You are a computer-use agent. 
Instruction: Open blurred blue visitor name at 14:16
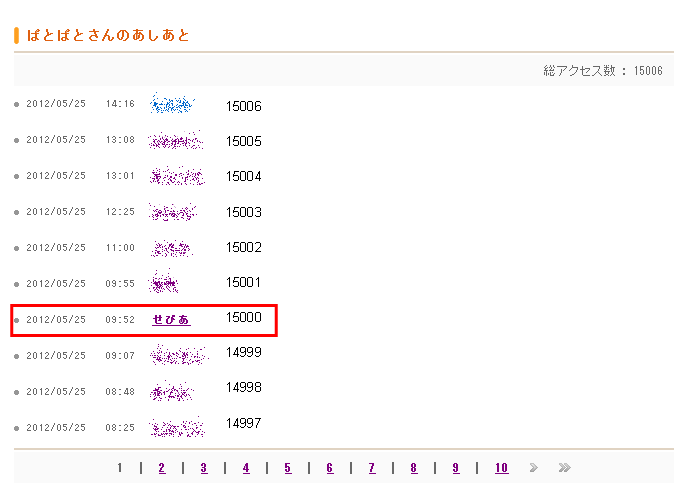[x=171, y=104]
